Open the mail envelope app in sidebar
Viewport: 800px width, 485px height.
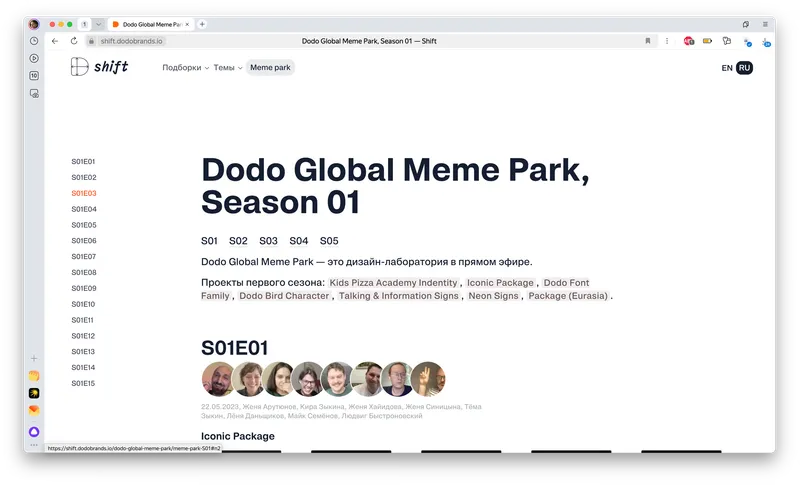tap(34, 411)
